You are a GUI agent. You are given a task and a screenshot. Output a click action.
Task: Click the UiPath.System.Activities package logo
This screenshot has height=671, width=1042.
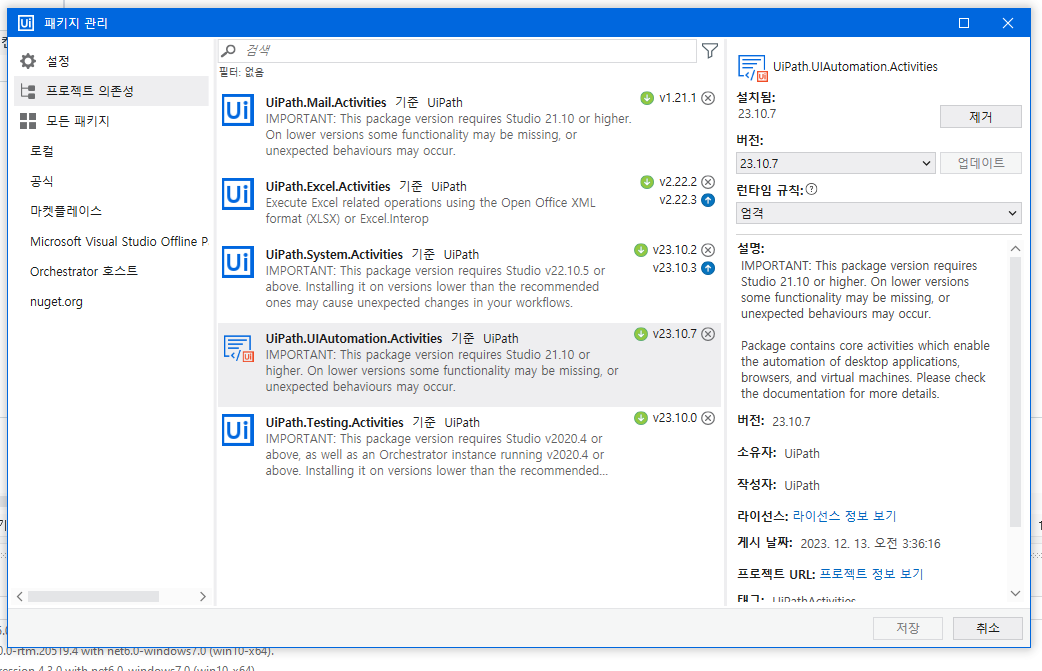coord(237,262)
